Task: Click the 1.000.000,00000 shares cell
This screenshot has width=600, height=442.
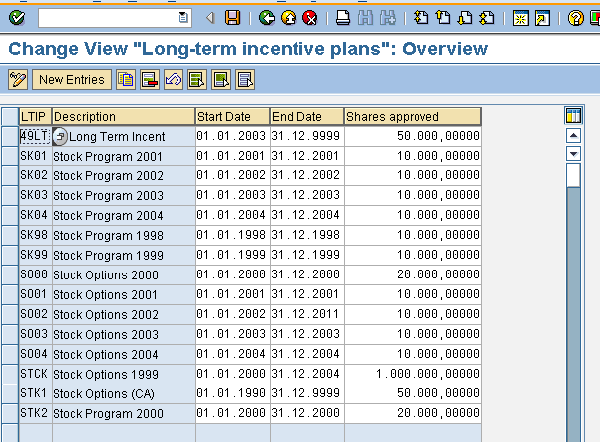Action: point(413,373)
